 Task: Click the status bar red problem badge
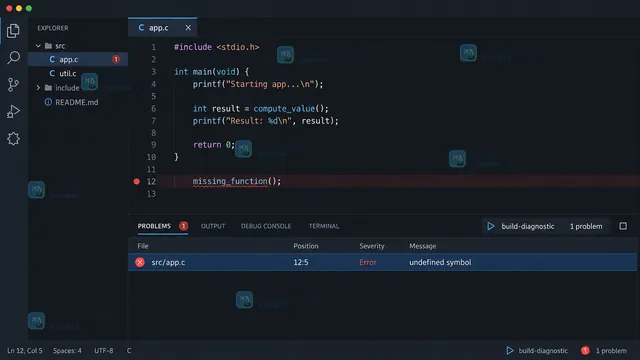click(x=585, y=350)
